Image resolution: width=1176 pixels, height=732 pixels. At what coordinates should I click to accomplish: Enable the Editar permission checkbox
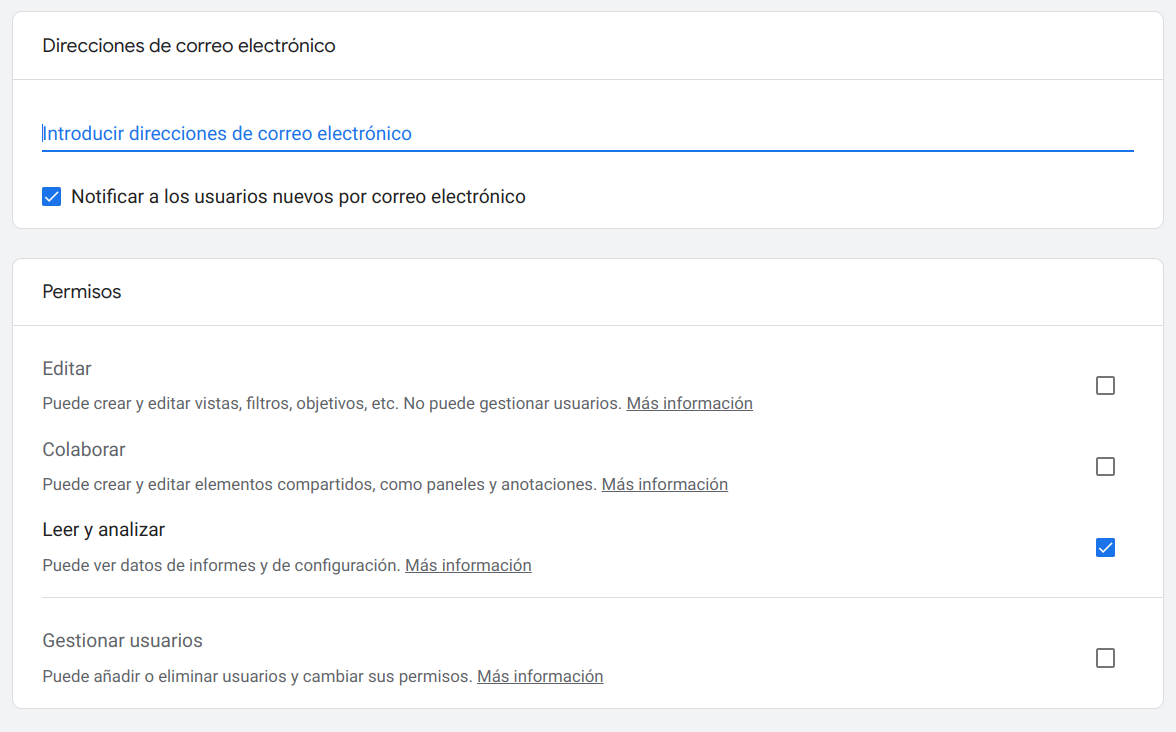pos(1104,384)
